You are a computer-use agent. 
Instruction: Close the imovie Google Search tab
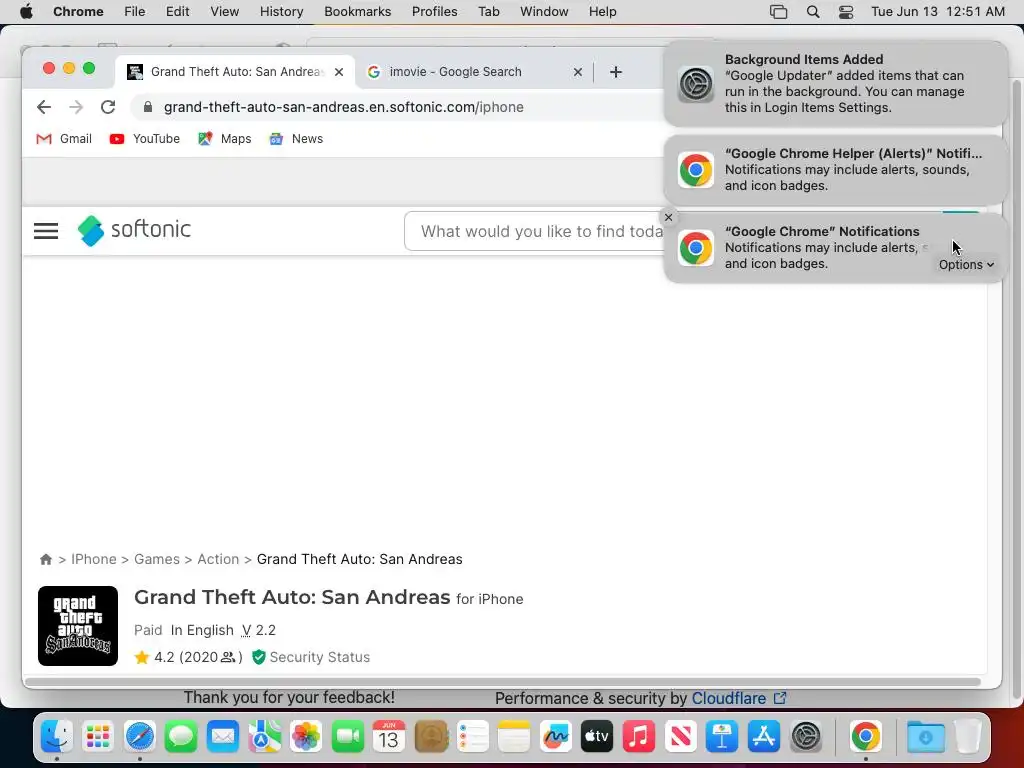coord(577,72)
